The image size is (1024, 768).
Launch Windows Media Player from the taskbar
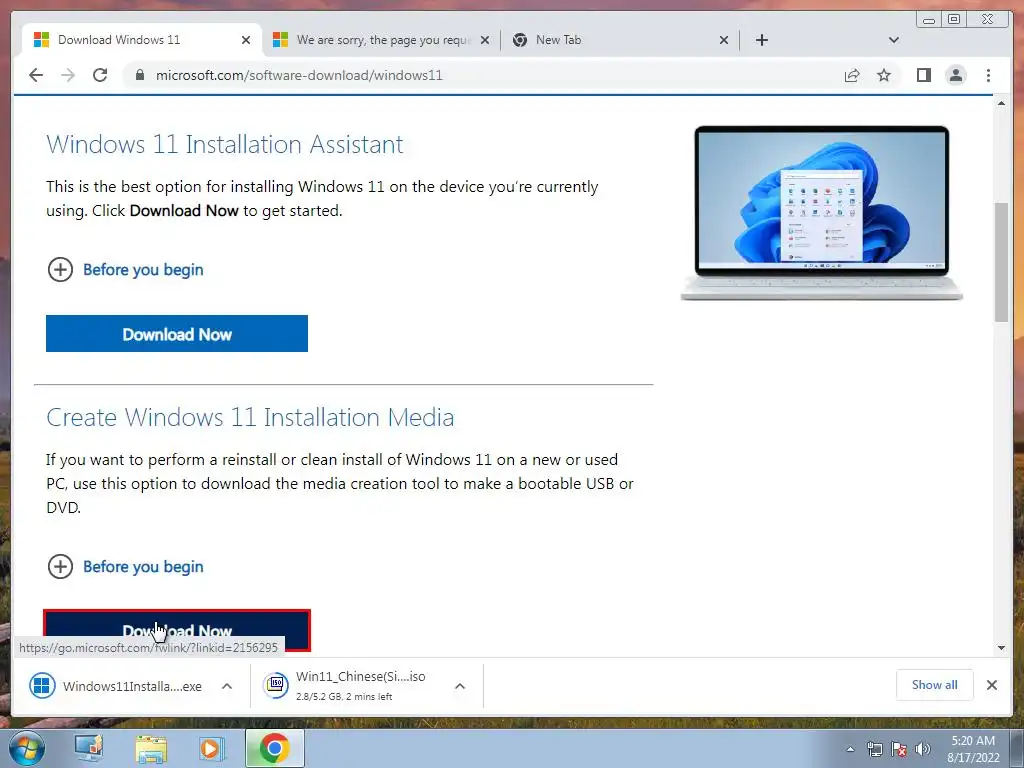[212, 748]
